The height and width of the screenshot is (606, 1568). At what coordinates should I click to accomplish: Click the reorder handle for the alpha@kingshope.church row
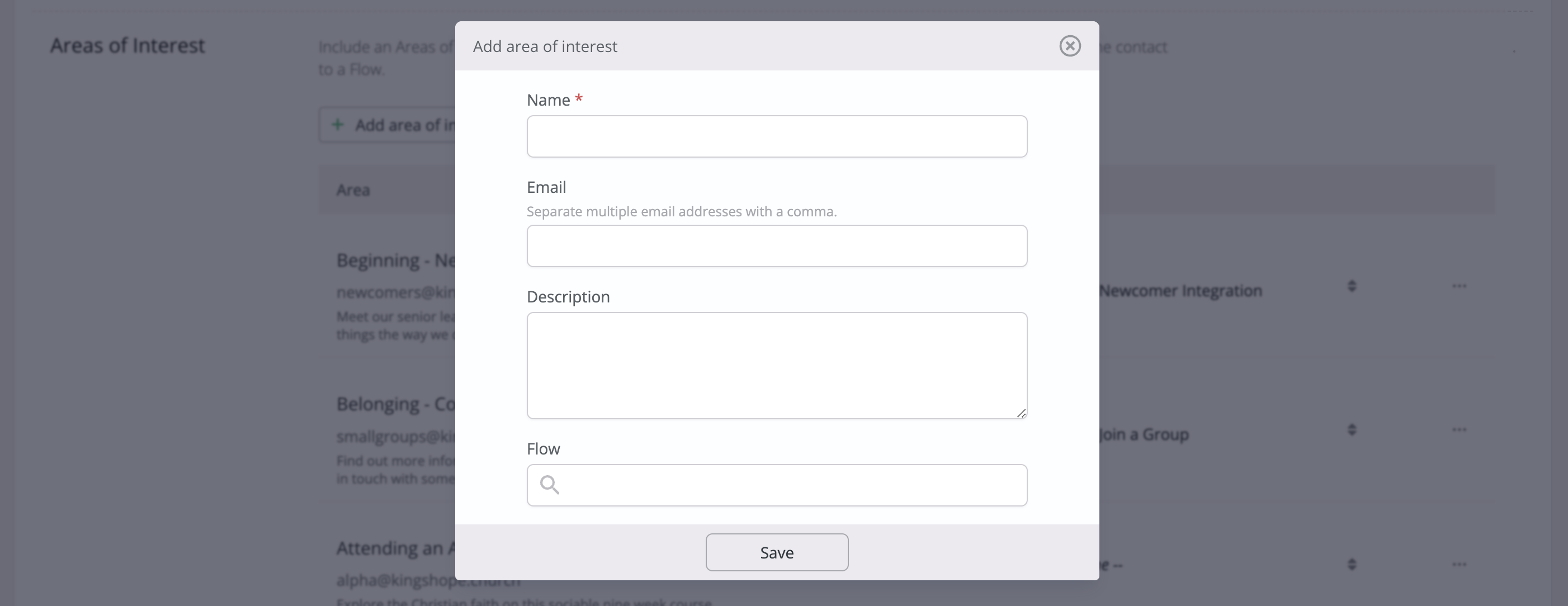click(x=1351, y=564)
